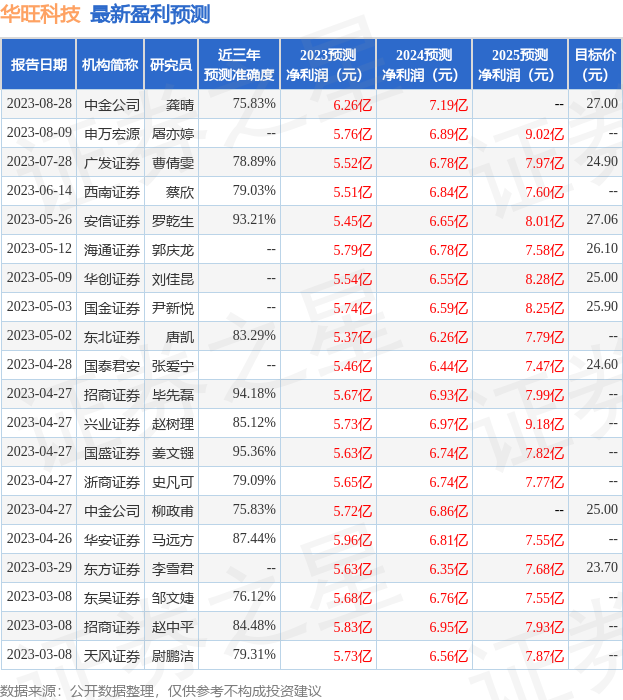Select institution 海通证券
623x700 pixels.
[x=112, y=250]
